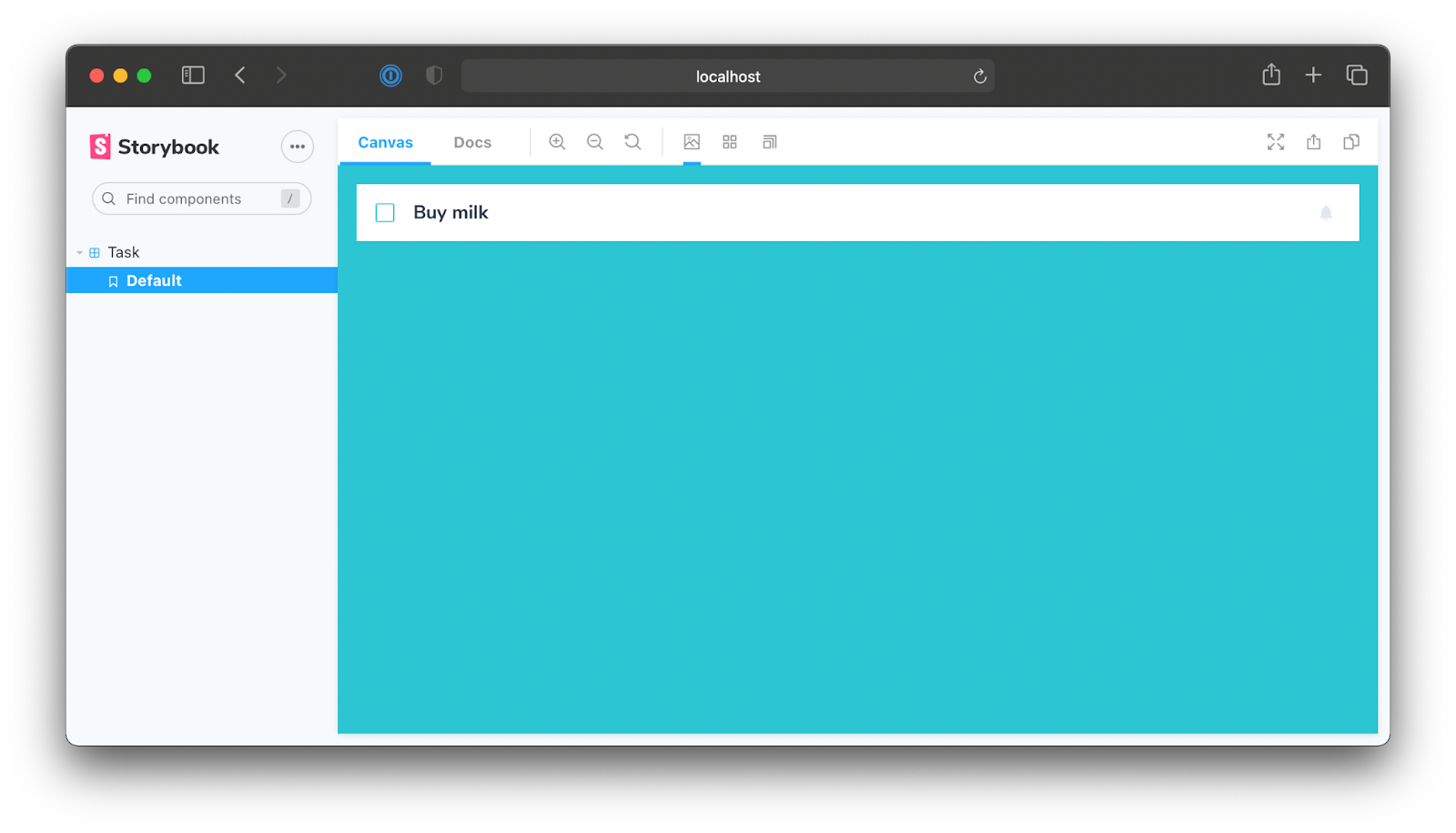Enter Storybook full screen mode
This screenshot has height=833, width=1456.
pyautogui.click(x=1276, y=142)
